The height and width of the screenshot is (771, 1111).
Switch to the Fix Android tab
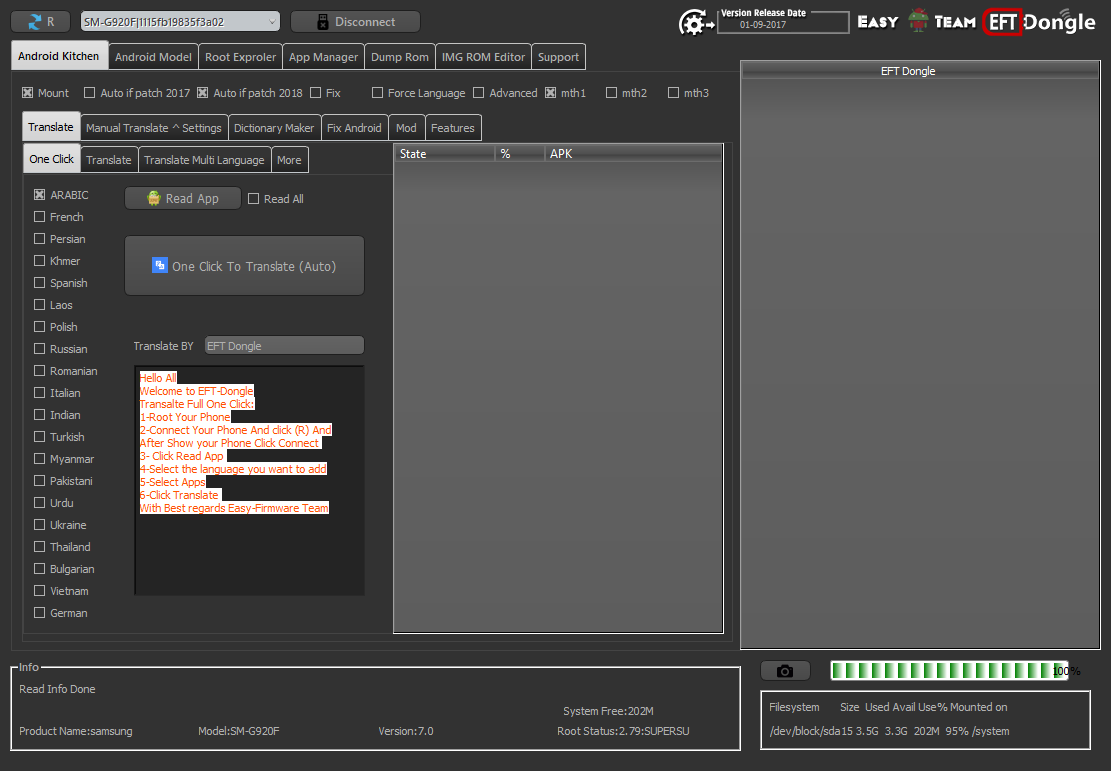[354, 128]
